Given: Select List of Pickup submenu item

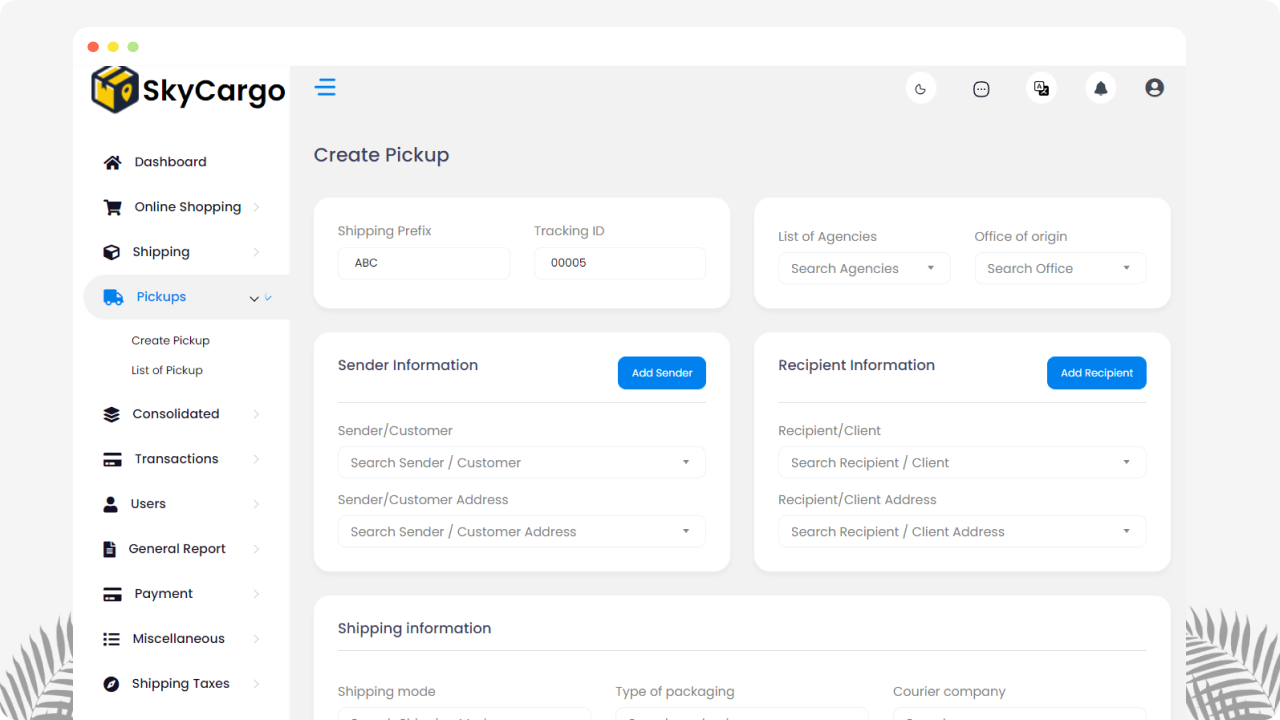Looking at the screenshot, I should [167, 370].
